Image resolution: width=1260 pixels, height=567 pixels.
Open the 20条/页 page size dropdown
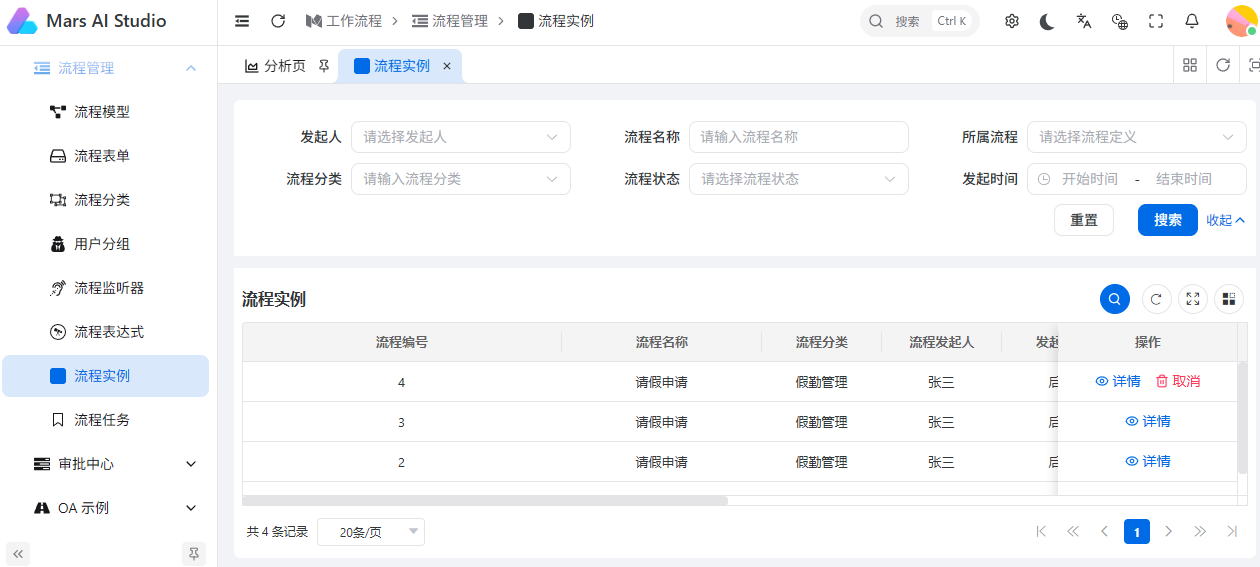(x=371, y=532)
